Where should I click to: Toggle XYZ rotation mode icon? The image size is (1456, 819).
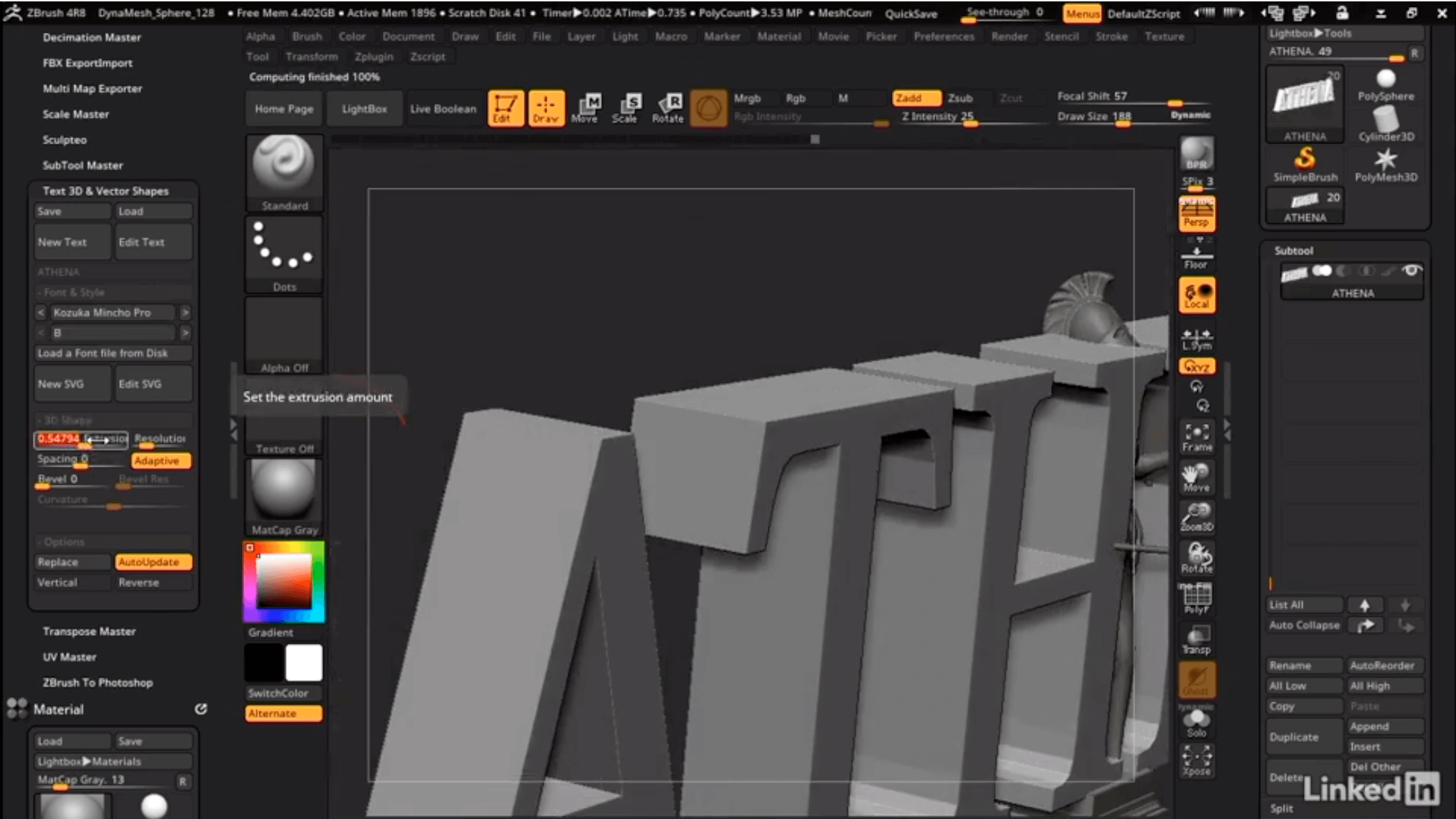click(1197, 366)
